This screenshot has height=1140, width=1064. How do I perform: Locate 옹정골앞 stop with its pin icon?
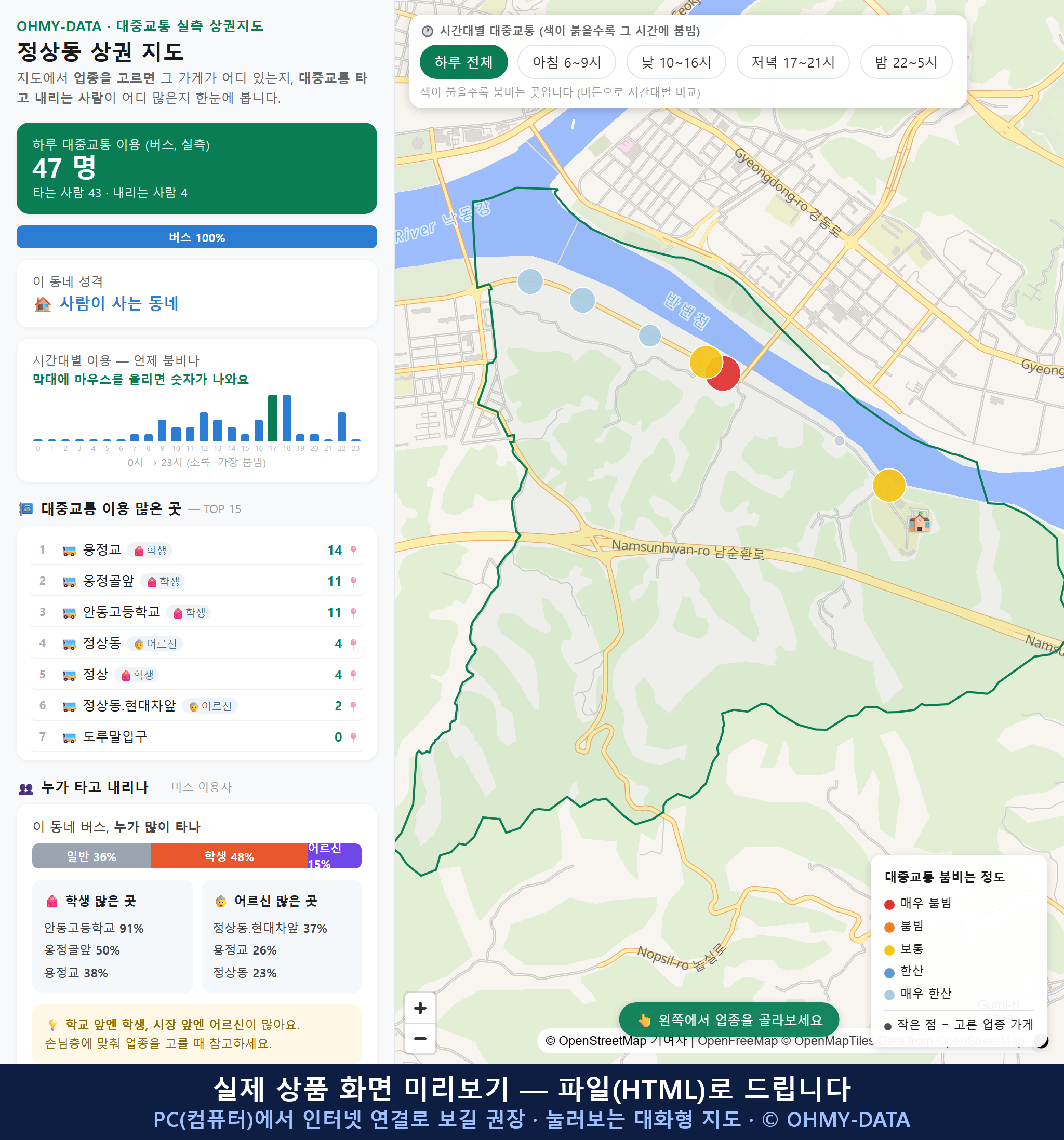click(x=353, y=582)
